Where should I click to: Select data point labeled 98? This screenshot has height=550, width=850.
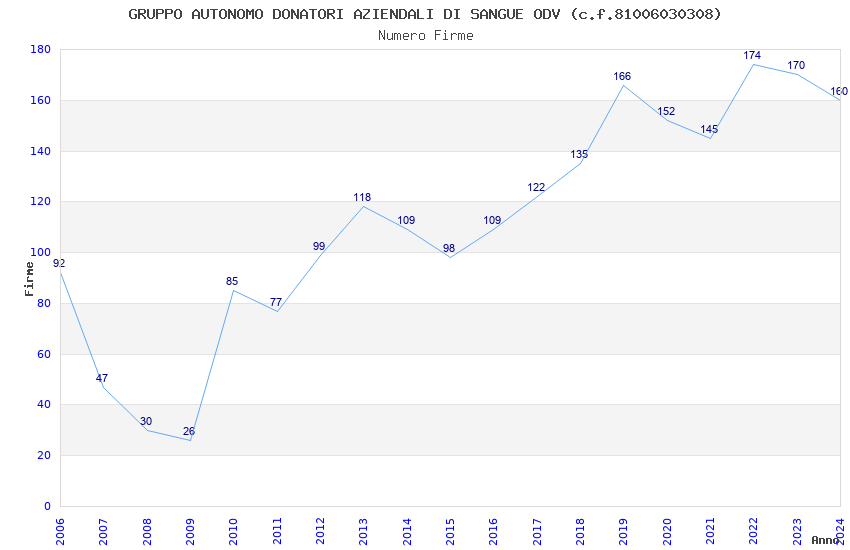click(x=449, y=248)
